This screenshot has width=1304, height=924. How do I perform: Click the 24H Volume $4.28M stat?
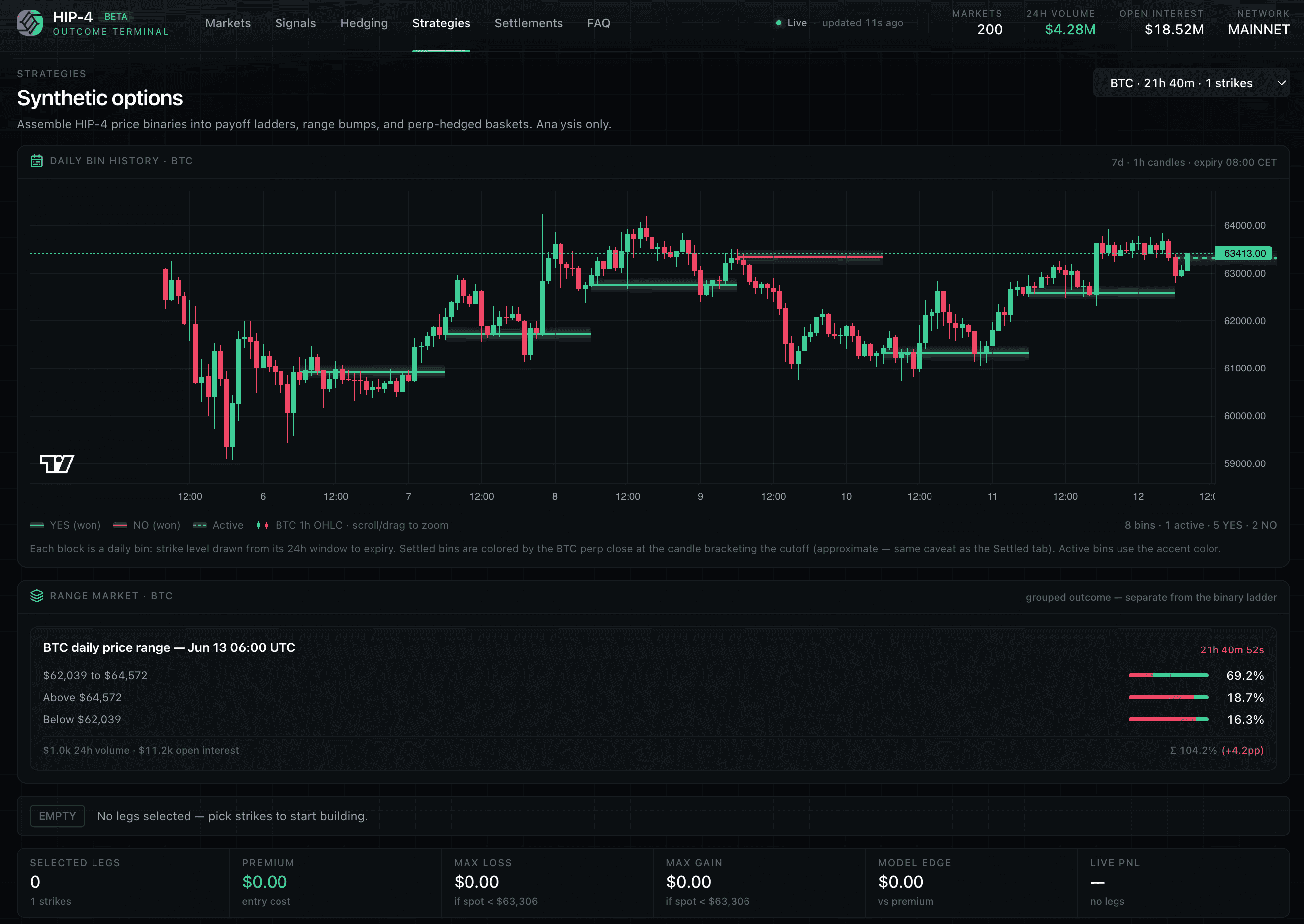(x=1060, y=23)
